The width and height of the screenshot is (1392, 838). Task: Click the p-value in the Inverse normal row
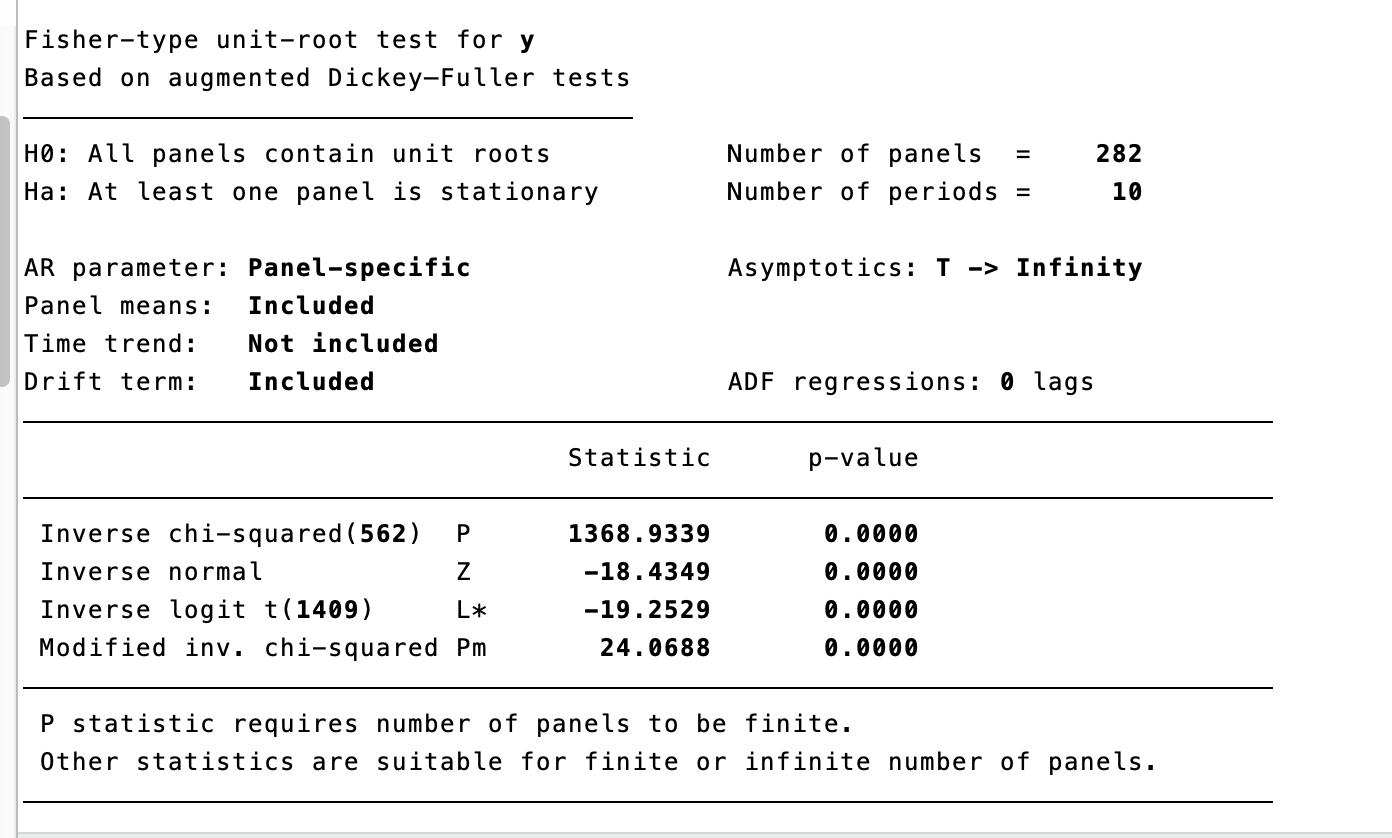(871, 572)
